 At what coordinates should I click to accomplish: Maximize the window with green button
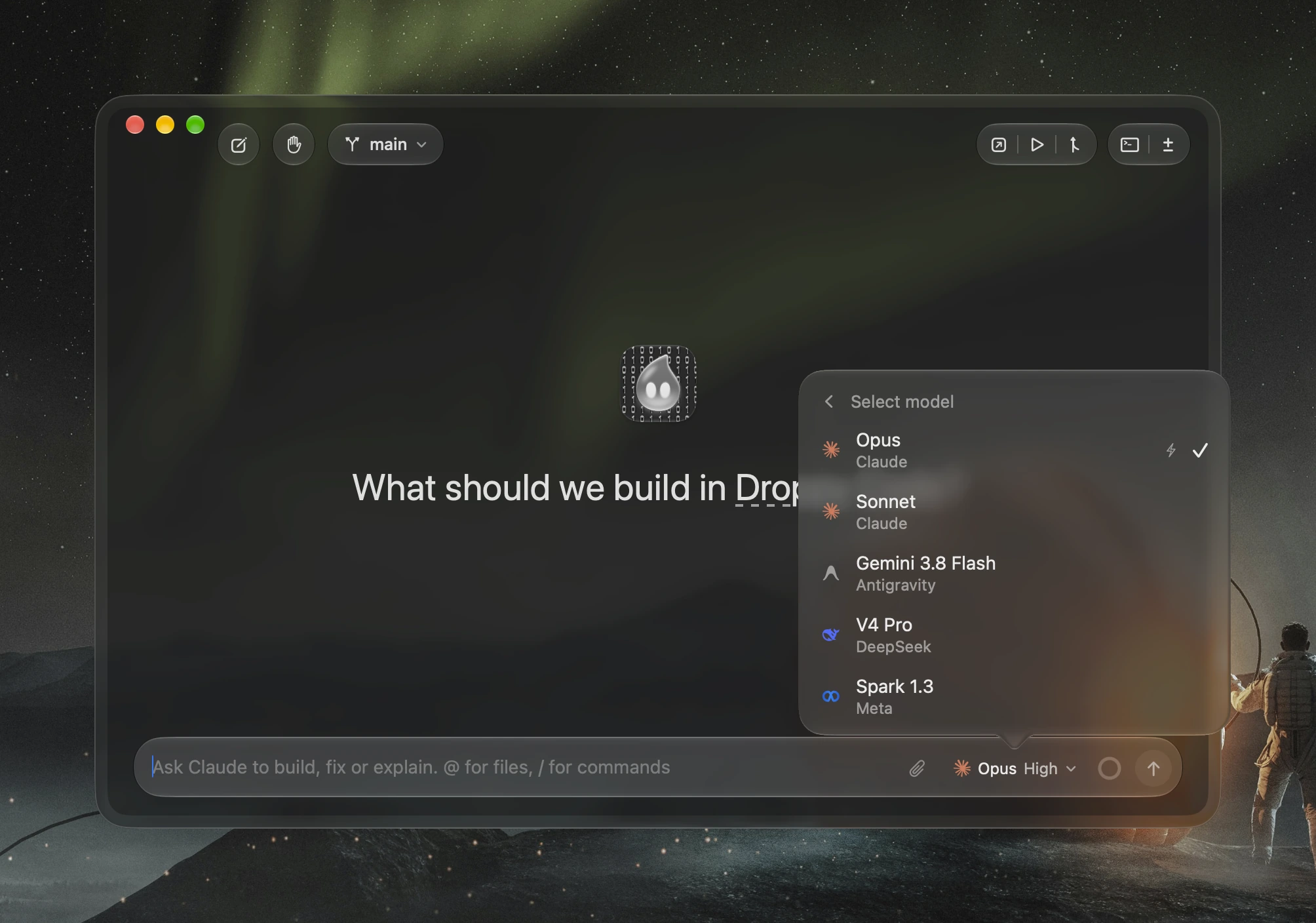pyautogui.click(x=195, y=125)
